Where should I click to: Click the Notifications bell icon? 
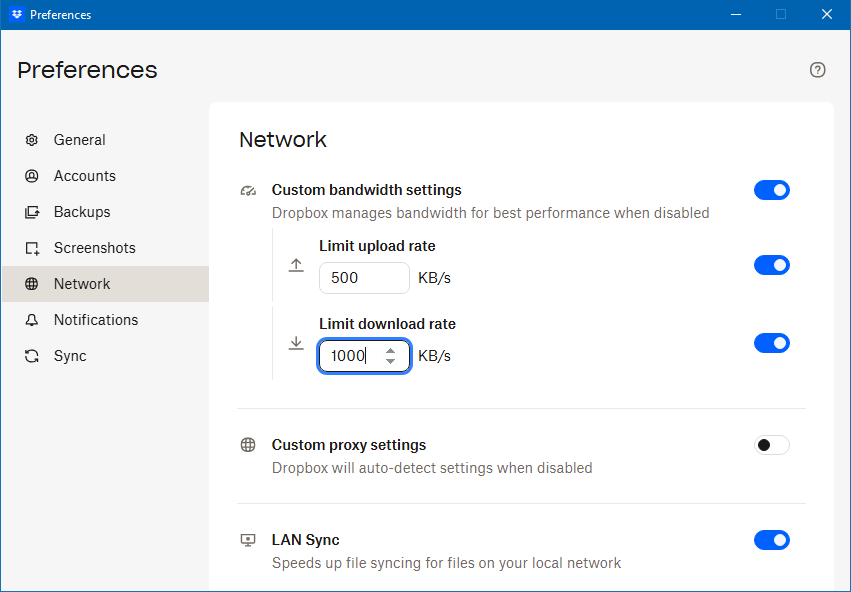[31, 320]
